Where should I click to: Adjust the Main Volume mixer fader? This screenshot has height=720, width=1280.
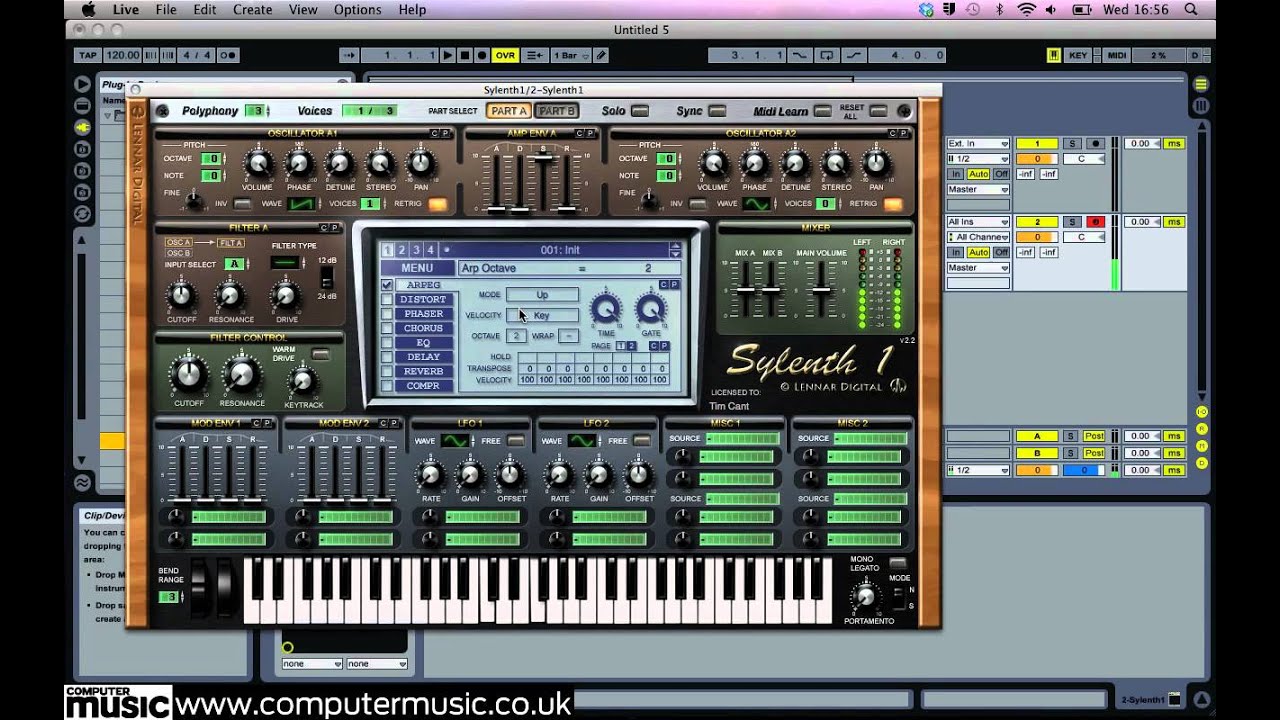820,291
